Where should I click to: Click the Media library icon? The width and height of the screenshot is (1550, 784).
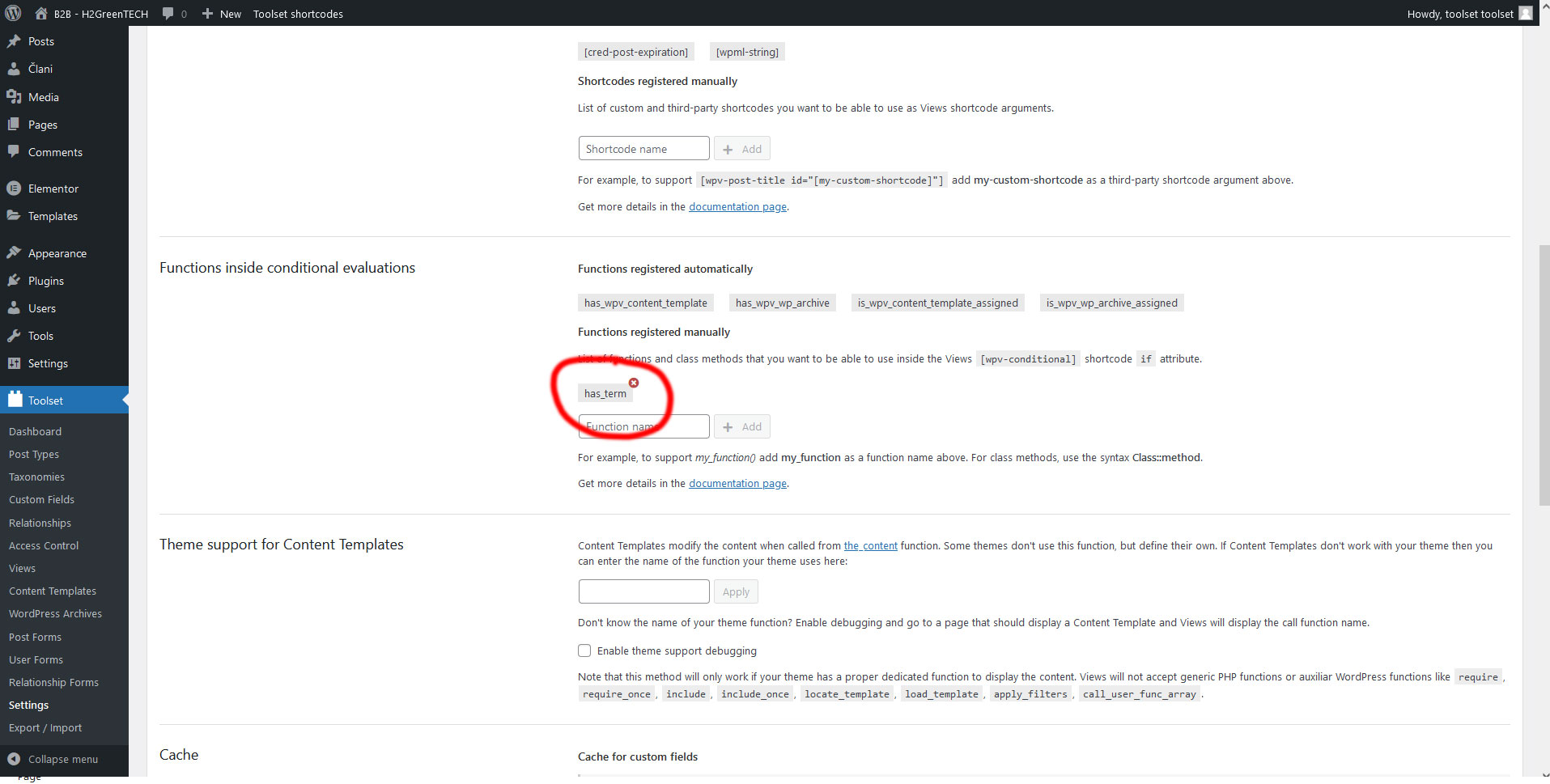pos(14,97)
